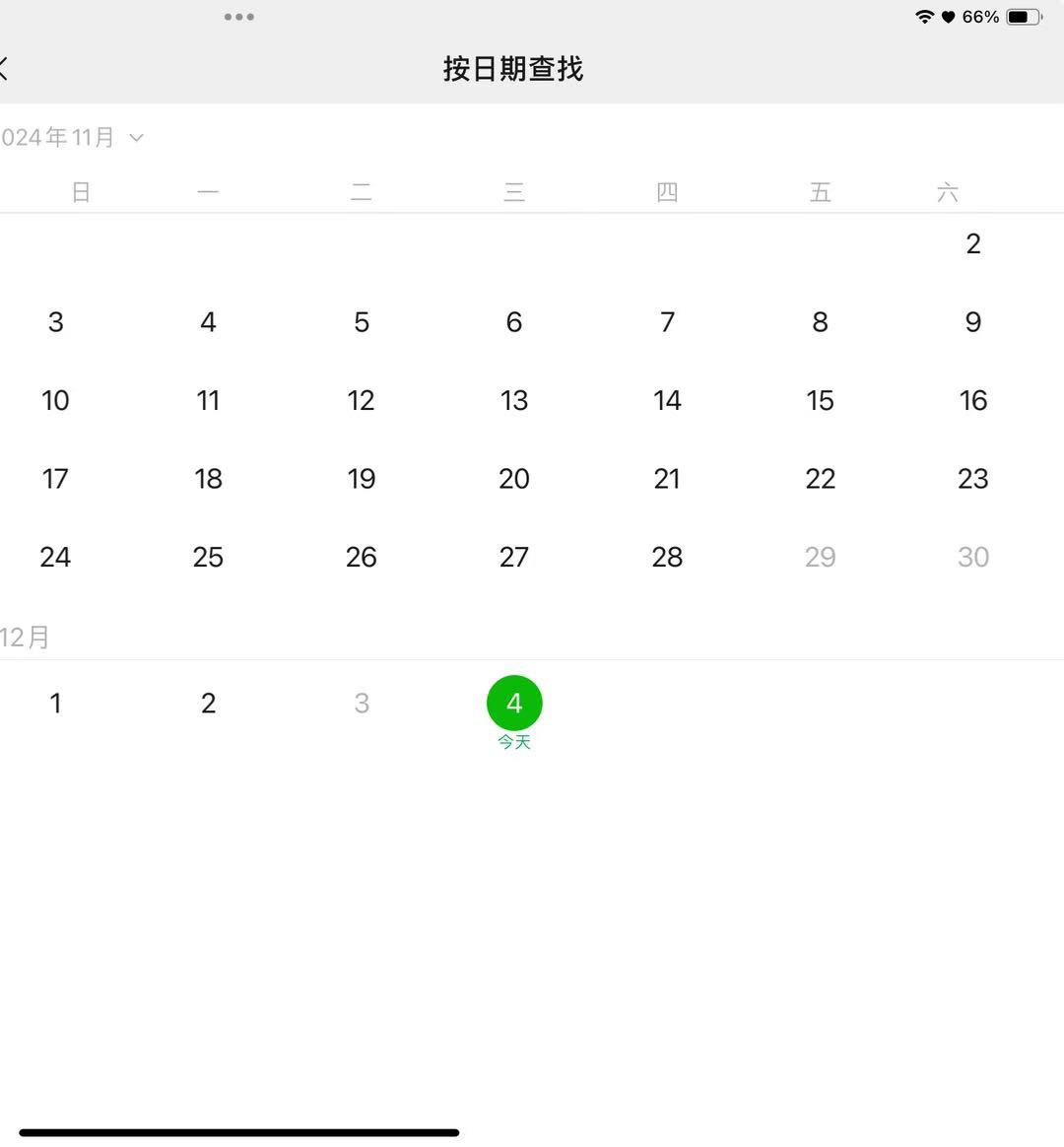Choose date 13 in November
This screenshot has width=1064, height=1147.
(x=514, y=400)
